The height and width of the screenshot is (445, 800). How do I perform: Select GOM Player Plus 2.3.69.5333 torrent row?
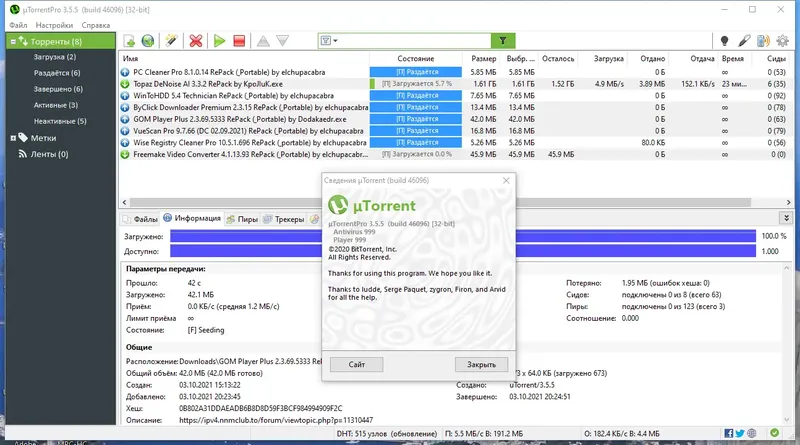pyautogui.click(x=455, y=119)
